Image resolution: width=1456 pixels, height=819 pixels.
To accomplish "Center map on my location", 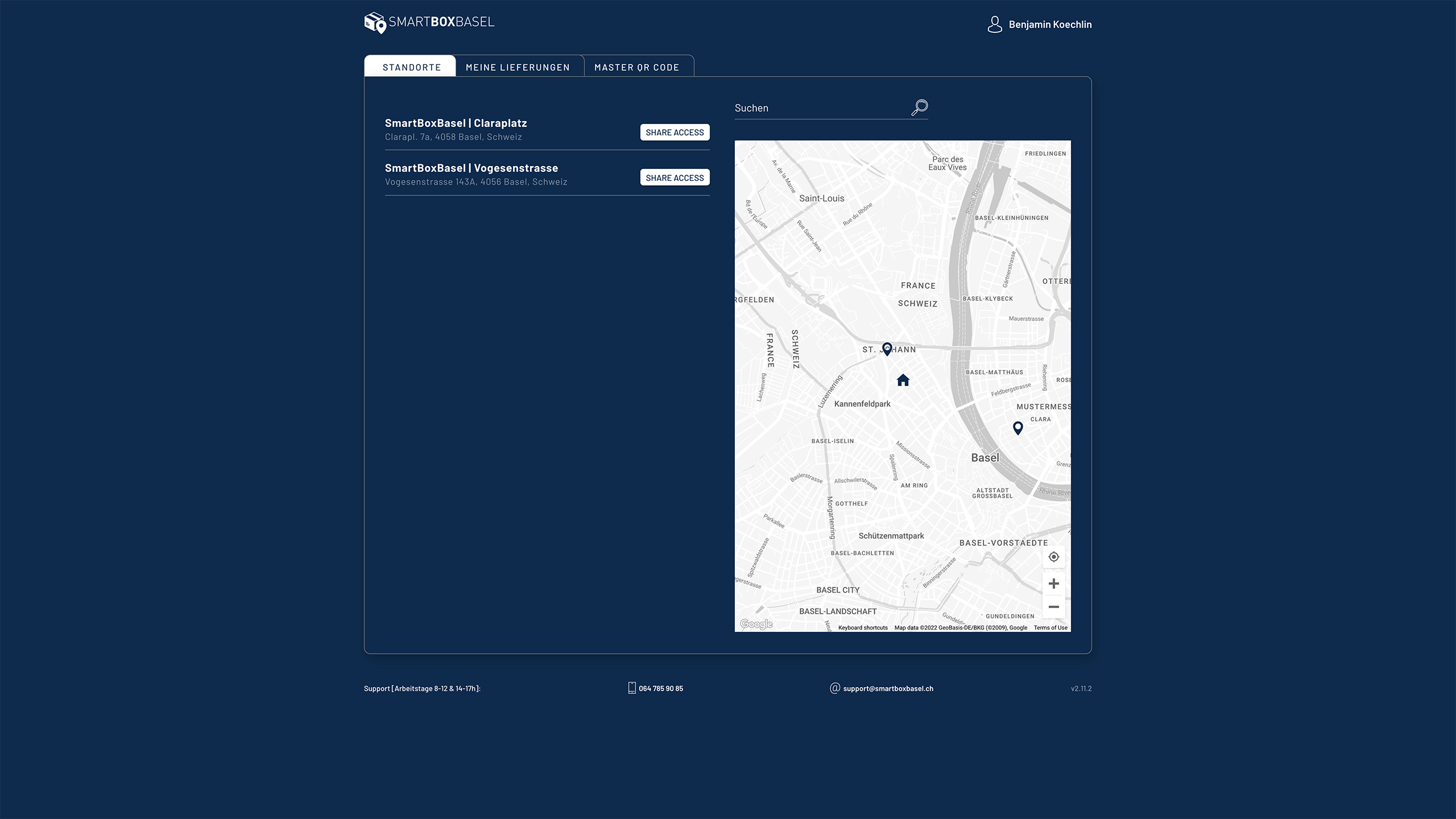I will [x=1053, y=557].
